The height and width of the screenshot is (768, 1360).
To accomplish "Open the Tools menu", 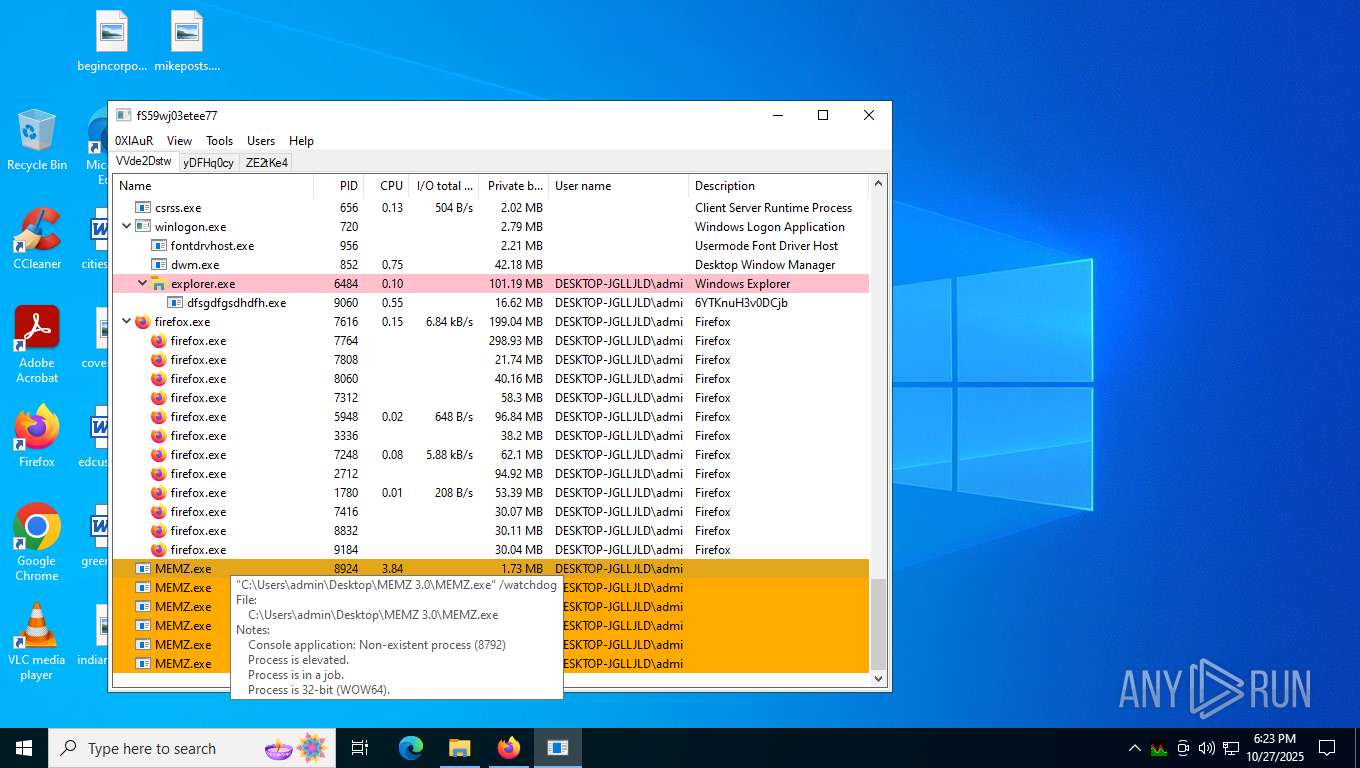I will [x=220, y=141].
